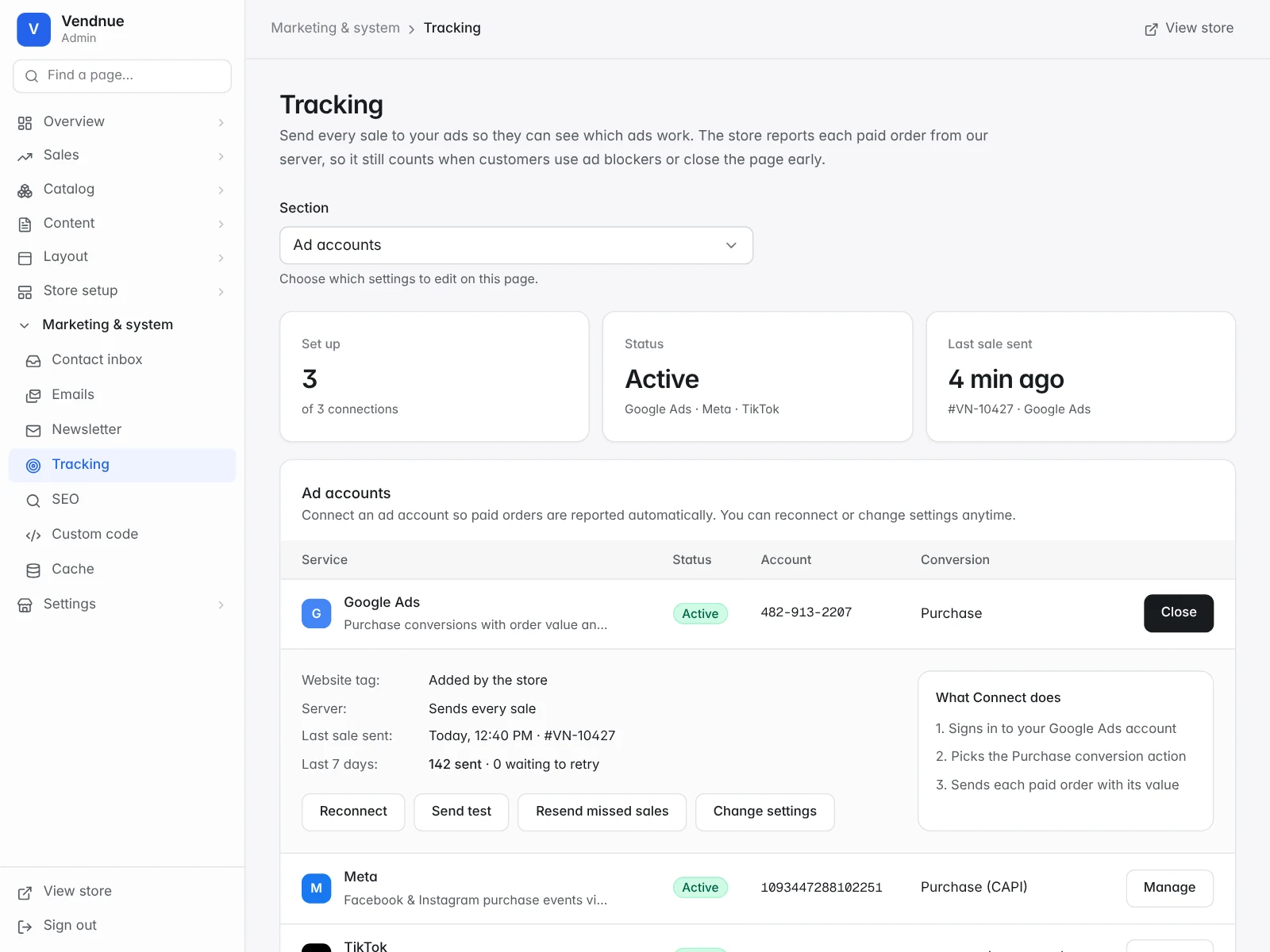Click the Layout panel icon
Viewport: 1270px width, 952px height.
point(25,258)
